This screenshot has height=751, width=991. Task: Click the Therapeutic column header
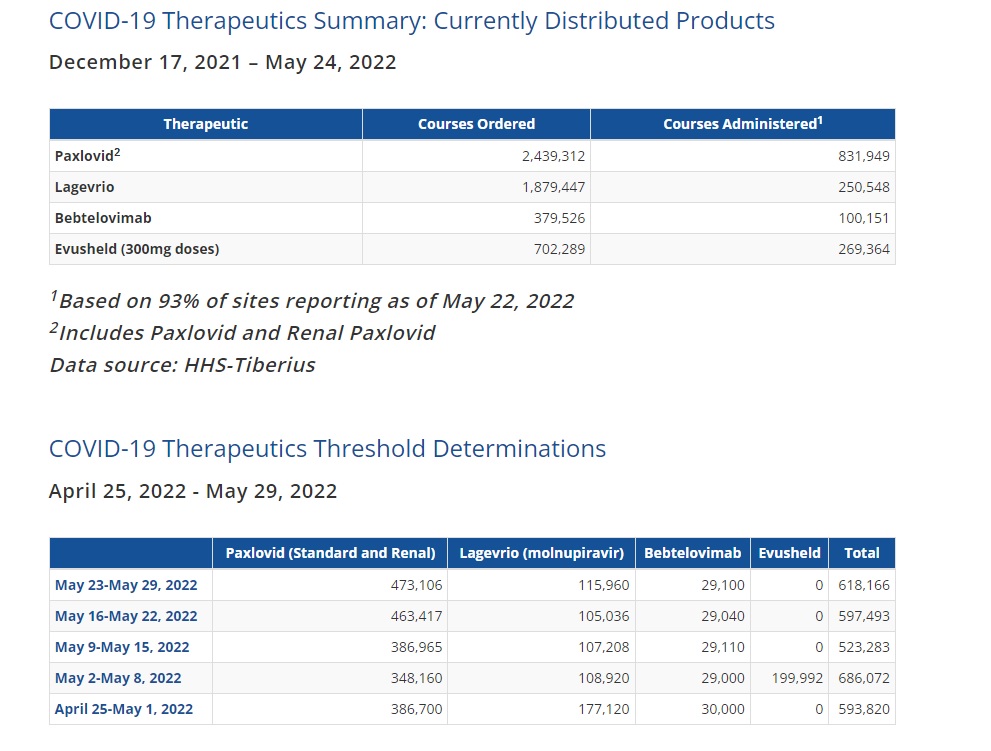point(206,124)
